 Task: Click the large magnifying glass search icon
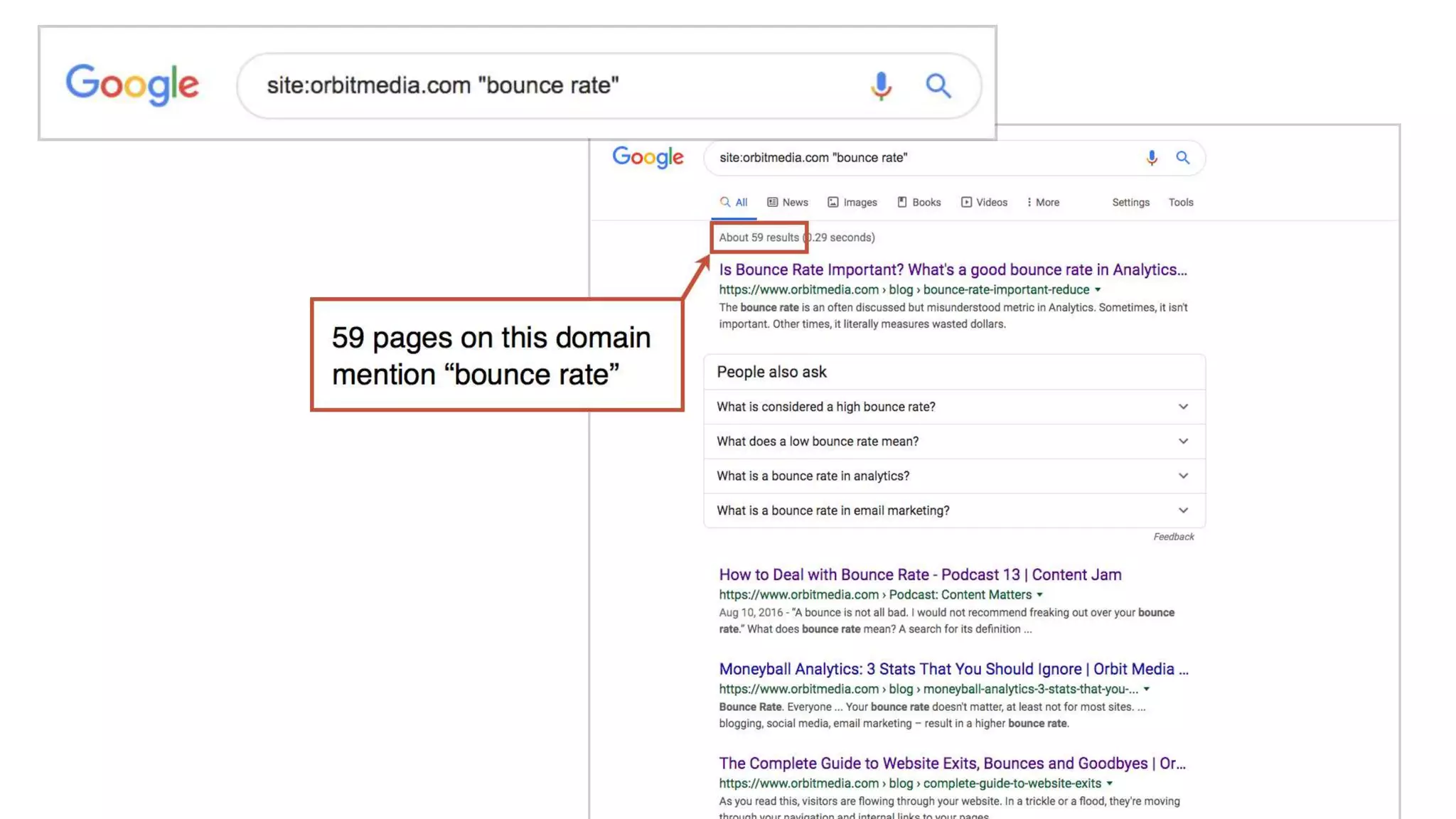938,86
